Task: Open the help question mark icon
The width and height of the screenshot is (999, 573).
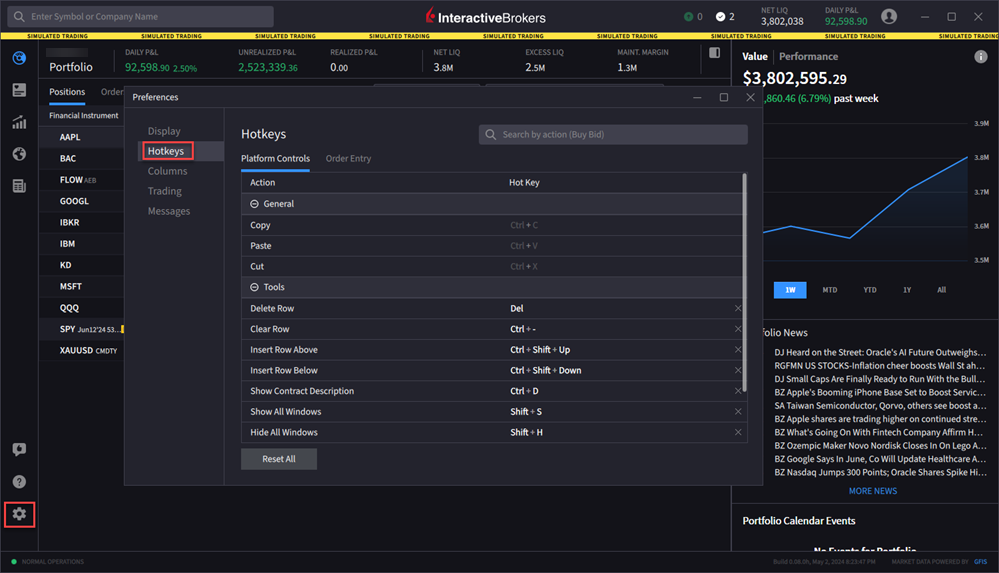Action: point(19,481)
